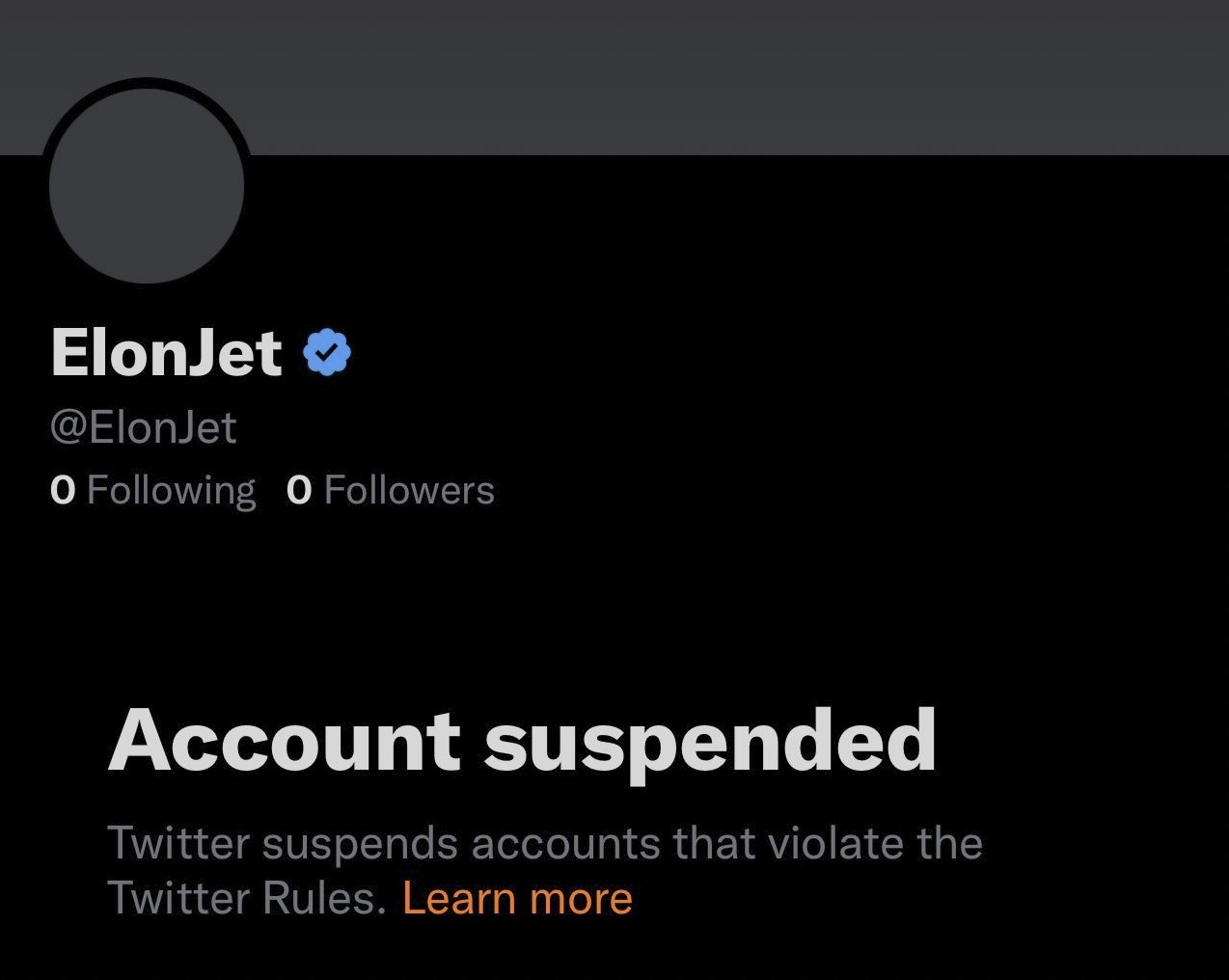Image resolution: width=1229 pixels, height=980 pixels.
Task: Follow the orange Learn more link
Action: tap(517, 898)
